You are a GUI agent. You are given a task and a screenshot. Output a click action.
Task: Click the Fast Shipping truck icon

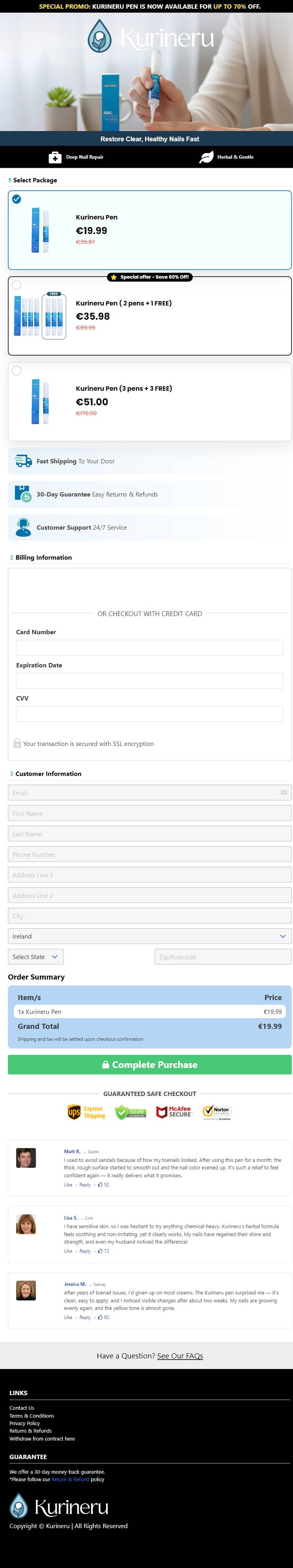tap(23, 461)
